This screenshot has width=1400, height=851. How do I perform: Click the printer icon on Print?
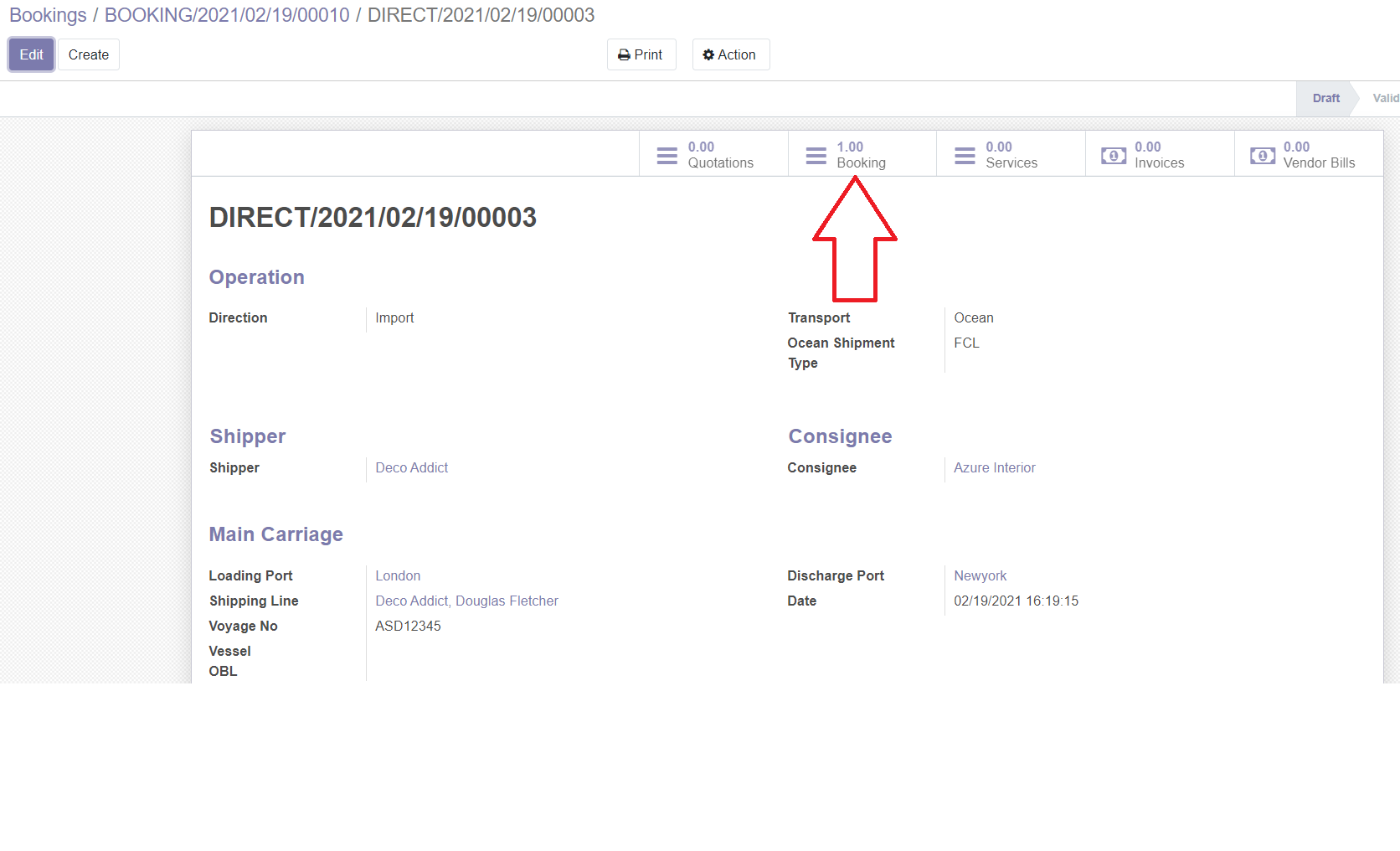click(624, 55)
